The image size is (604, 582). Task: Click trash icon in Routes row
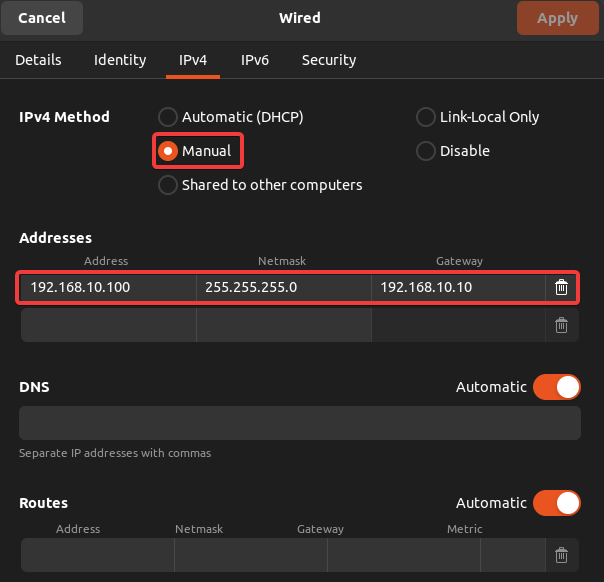[x=561, y=555]
